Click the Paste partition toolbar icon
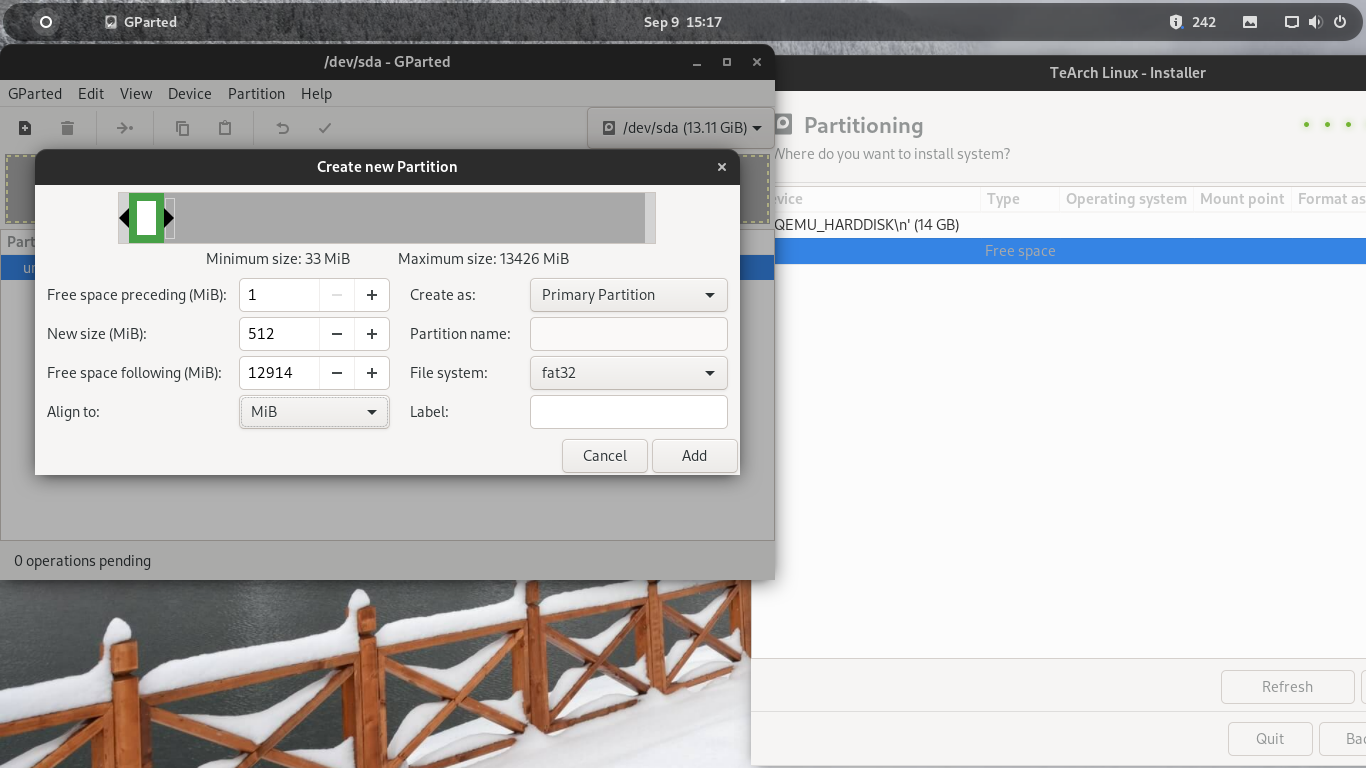The height and width of the screenshot is (768, 1366). point(225,128)
